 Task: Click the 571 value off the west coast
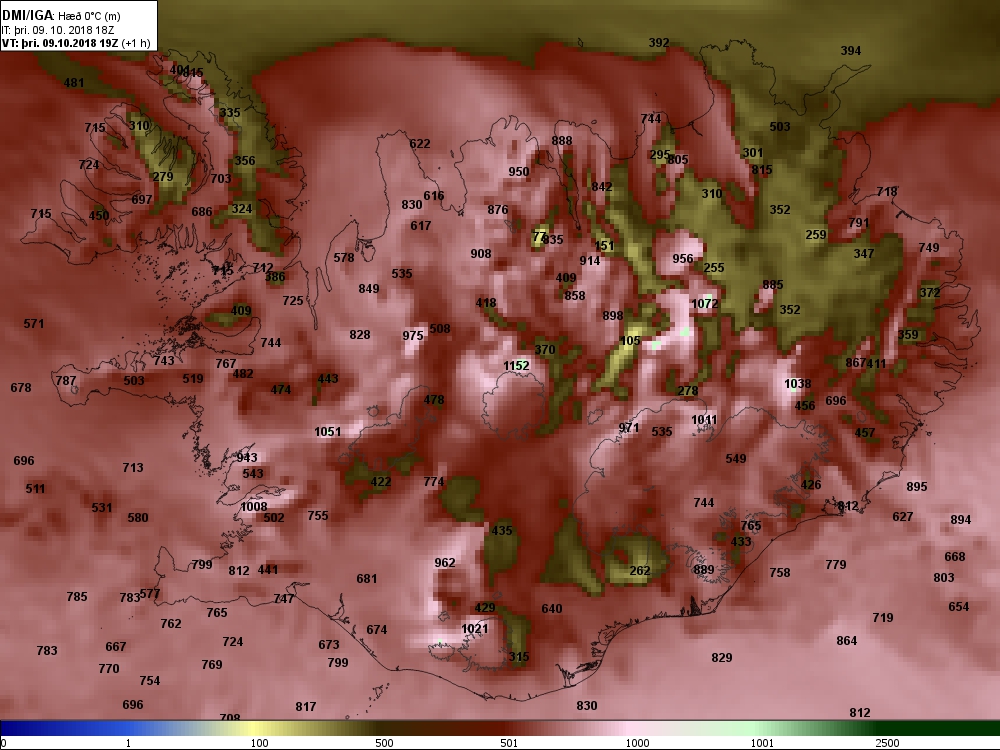[x=34, y=323]
